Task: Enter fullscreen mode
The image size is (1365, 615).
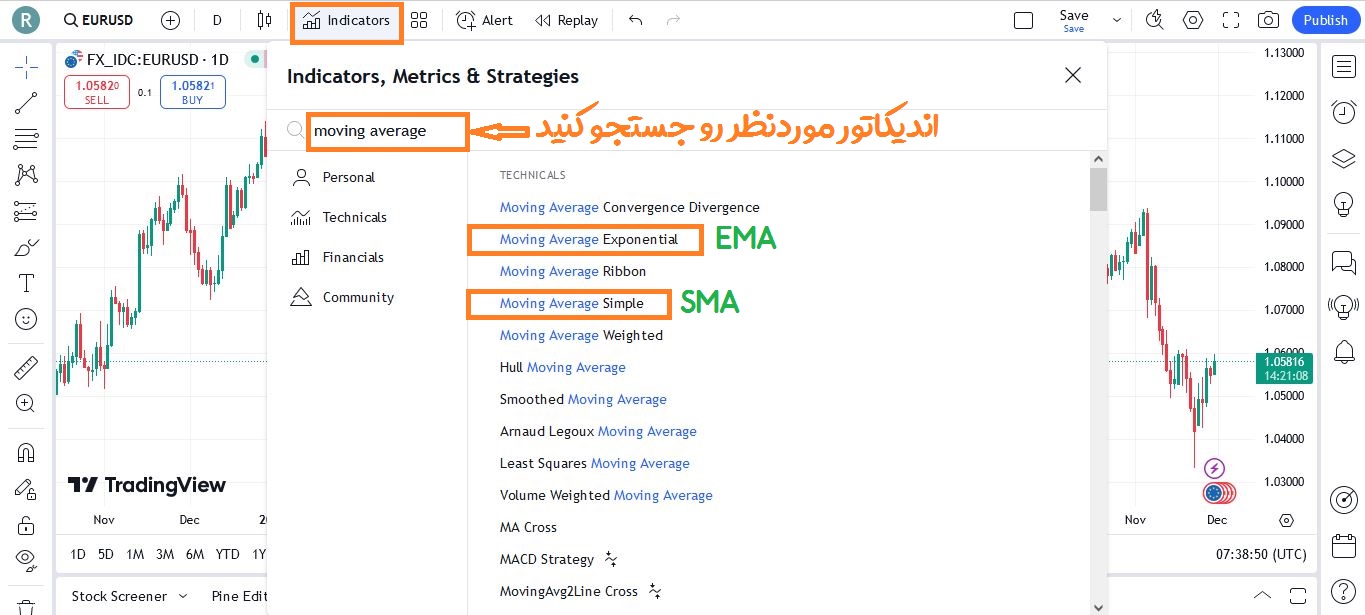Action: tap(1230, 20)
